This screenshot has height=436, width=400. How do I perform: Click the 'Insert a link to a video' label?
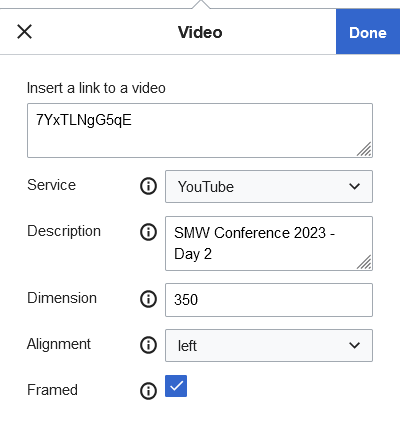(x=96, y=88)
